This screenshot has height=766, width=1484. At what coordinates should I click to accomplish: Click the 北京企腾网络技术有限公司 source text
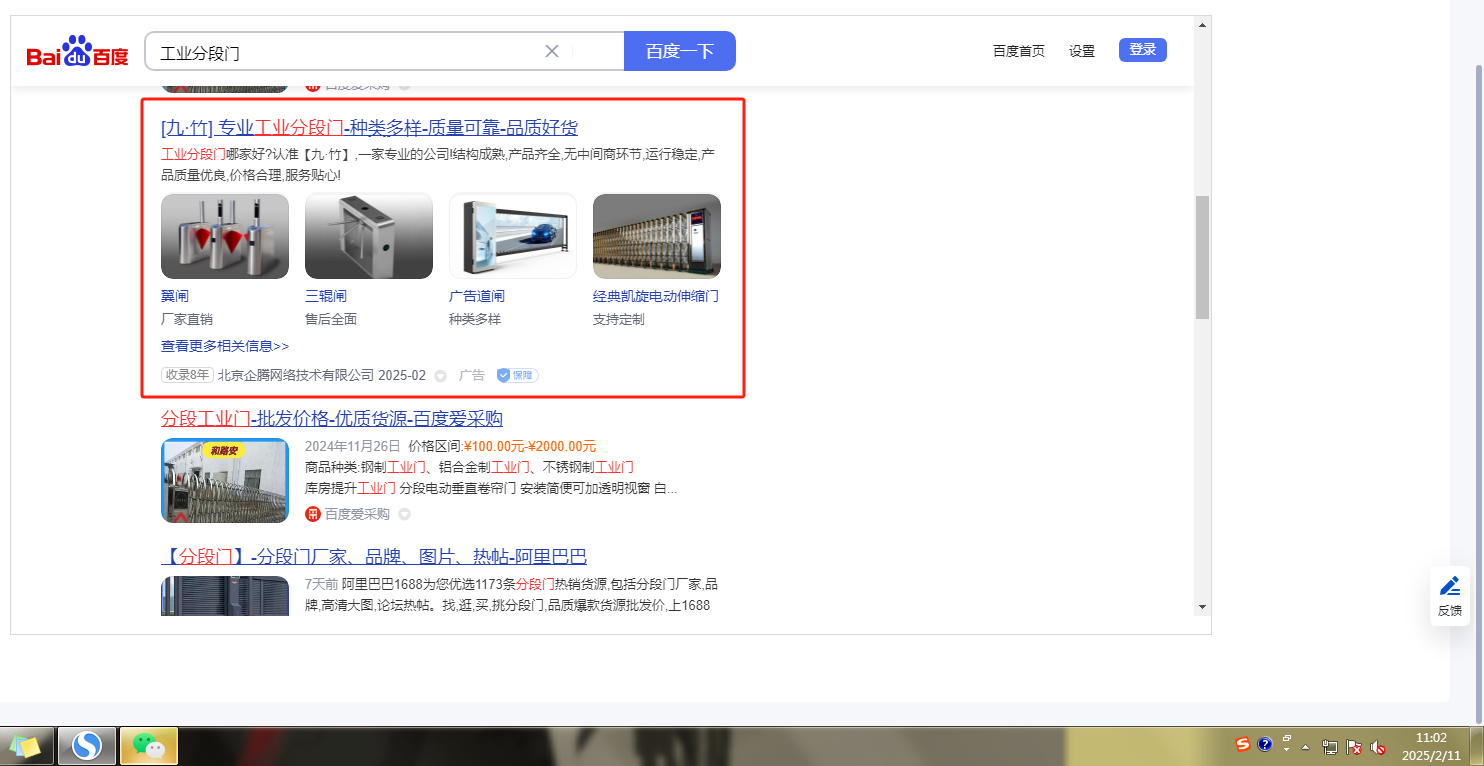click(296, 375)
